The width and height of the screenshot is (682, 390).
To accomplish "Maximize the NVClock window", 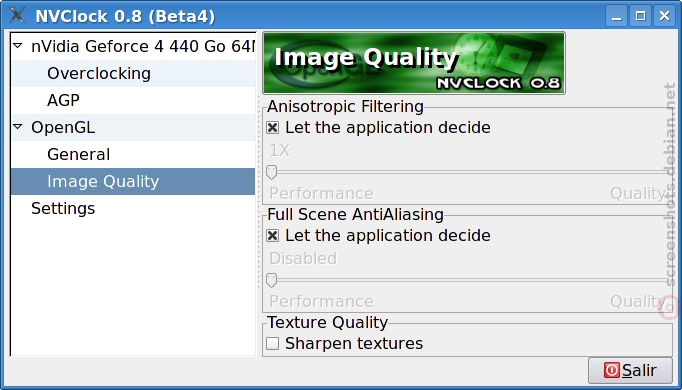I will click(640, 16).
